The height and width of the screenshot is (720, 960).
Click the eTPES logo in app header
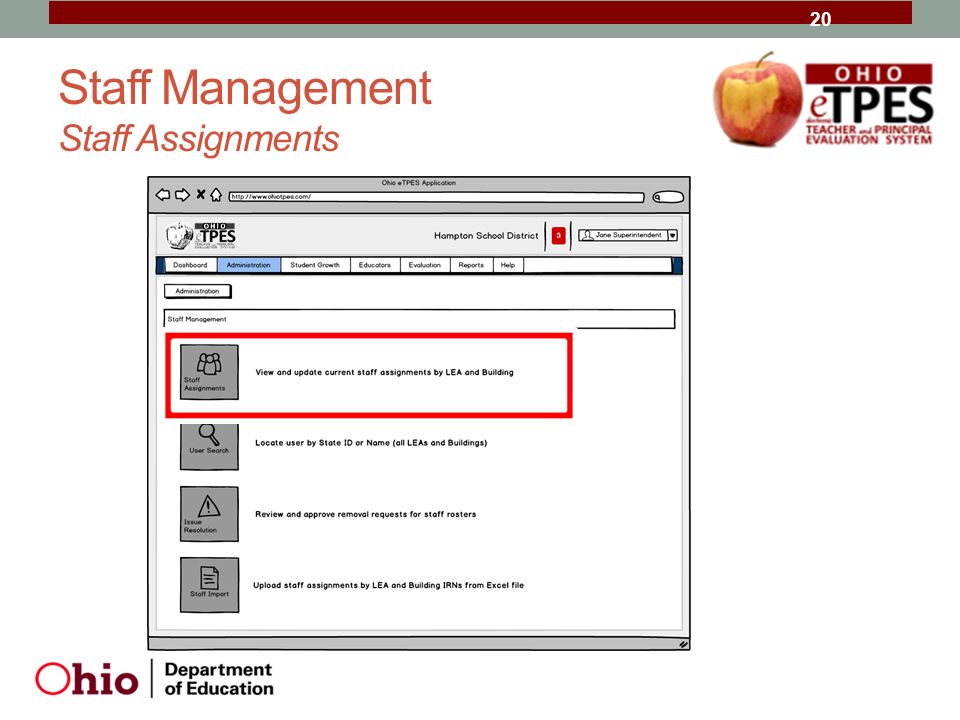(x=201, y=236)
